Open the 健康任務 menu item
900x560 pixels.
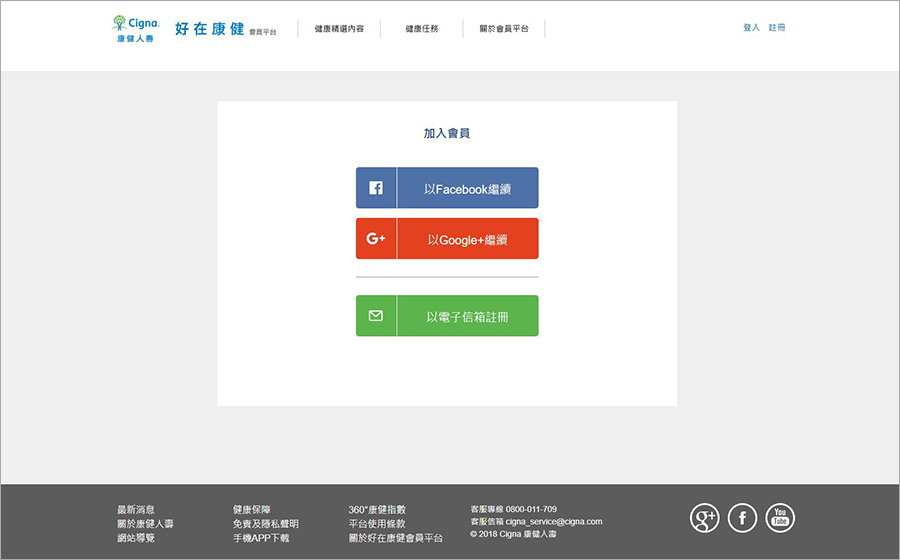click(x=421, y=29)
